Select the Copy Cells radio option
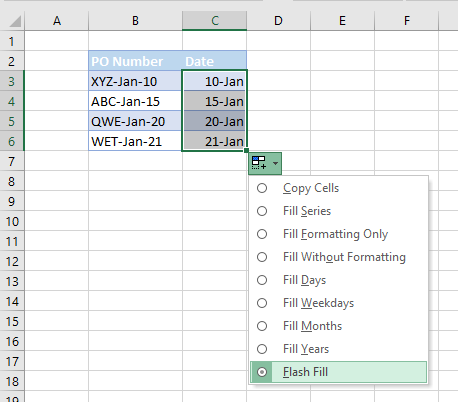This screenshot has height=402, width=458. point(338,188)
